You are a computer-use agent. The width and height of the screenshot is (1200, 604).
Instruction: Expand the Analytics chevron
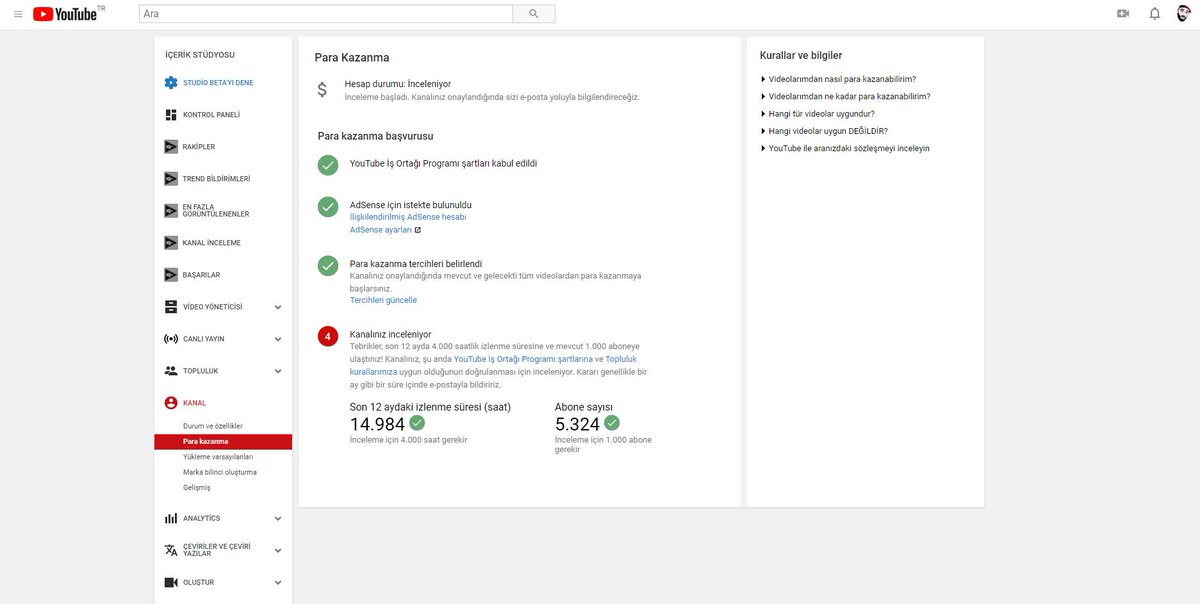[x=278, y=518]
